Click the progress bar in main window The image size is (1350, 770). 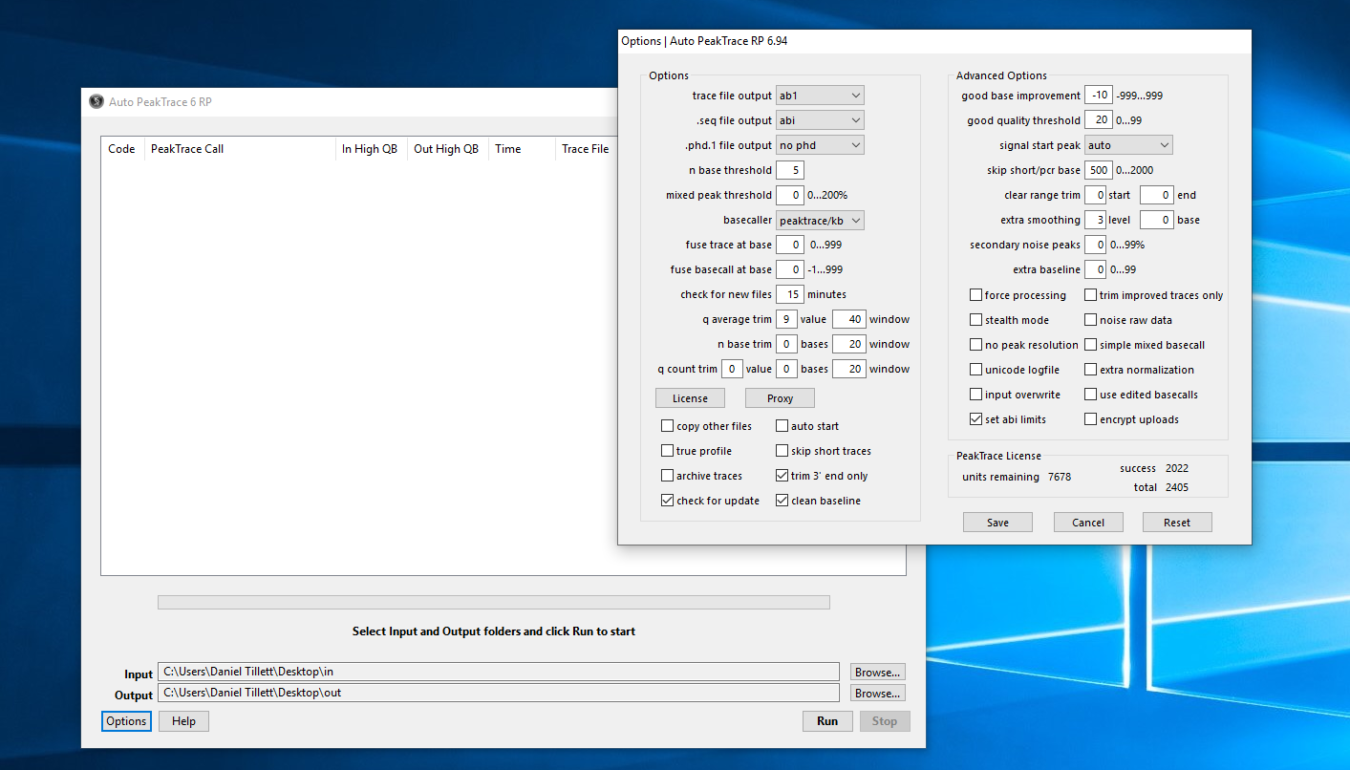tap(493, 603)
